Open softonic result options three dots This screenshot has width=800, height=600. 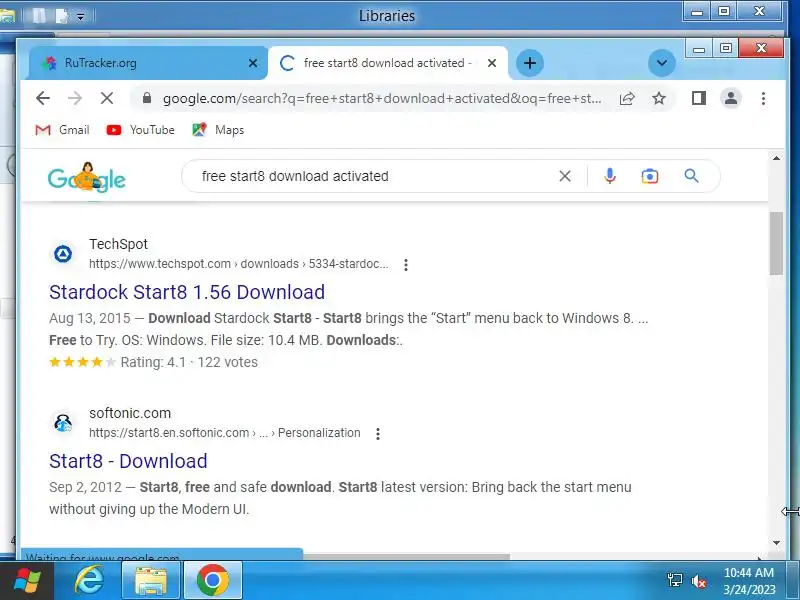(378, 433)
